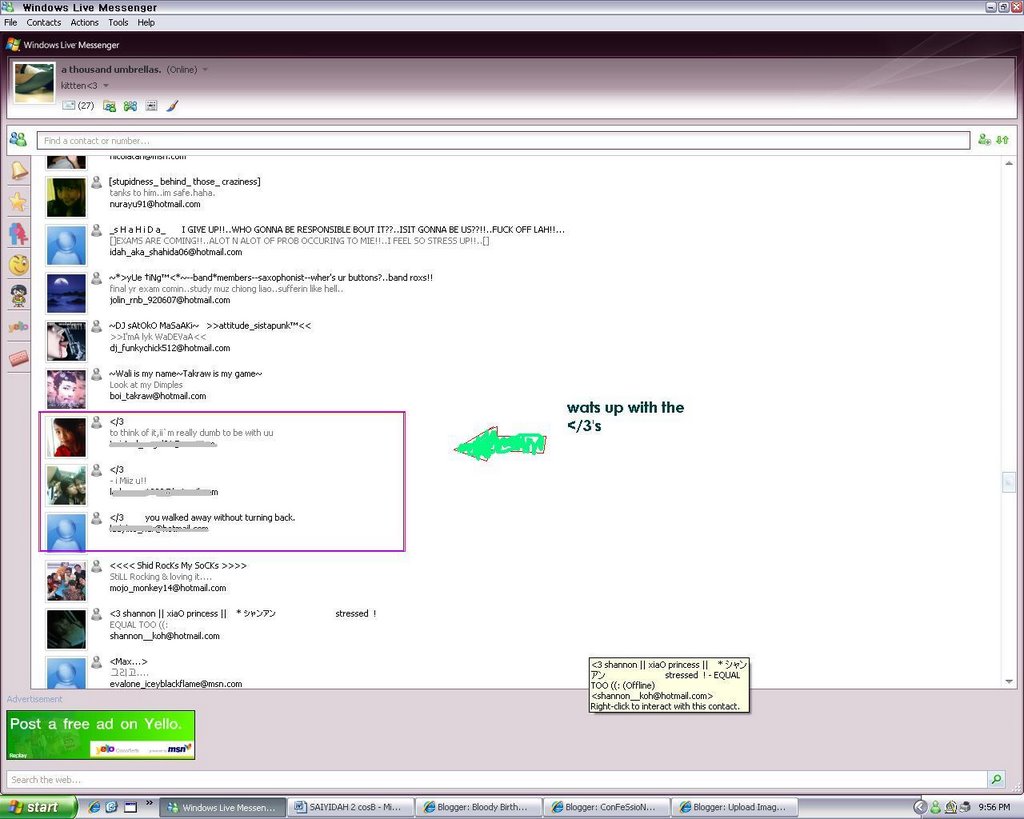This screenshot has height=819, width=1024.
Task: Open the "Post a free ad on Yello" banner
Action: point(101,735)
